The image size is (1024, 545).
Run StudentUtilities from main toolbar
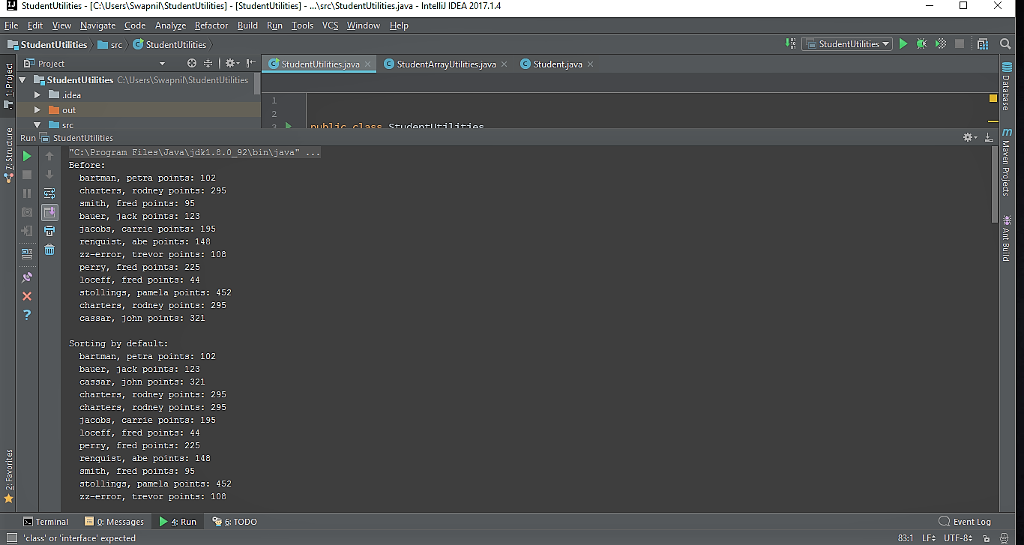tap(903, 44)
